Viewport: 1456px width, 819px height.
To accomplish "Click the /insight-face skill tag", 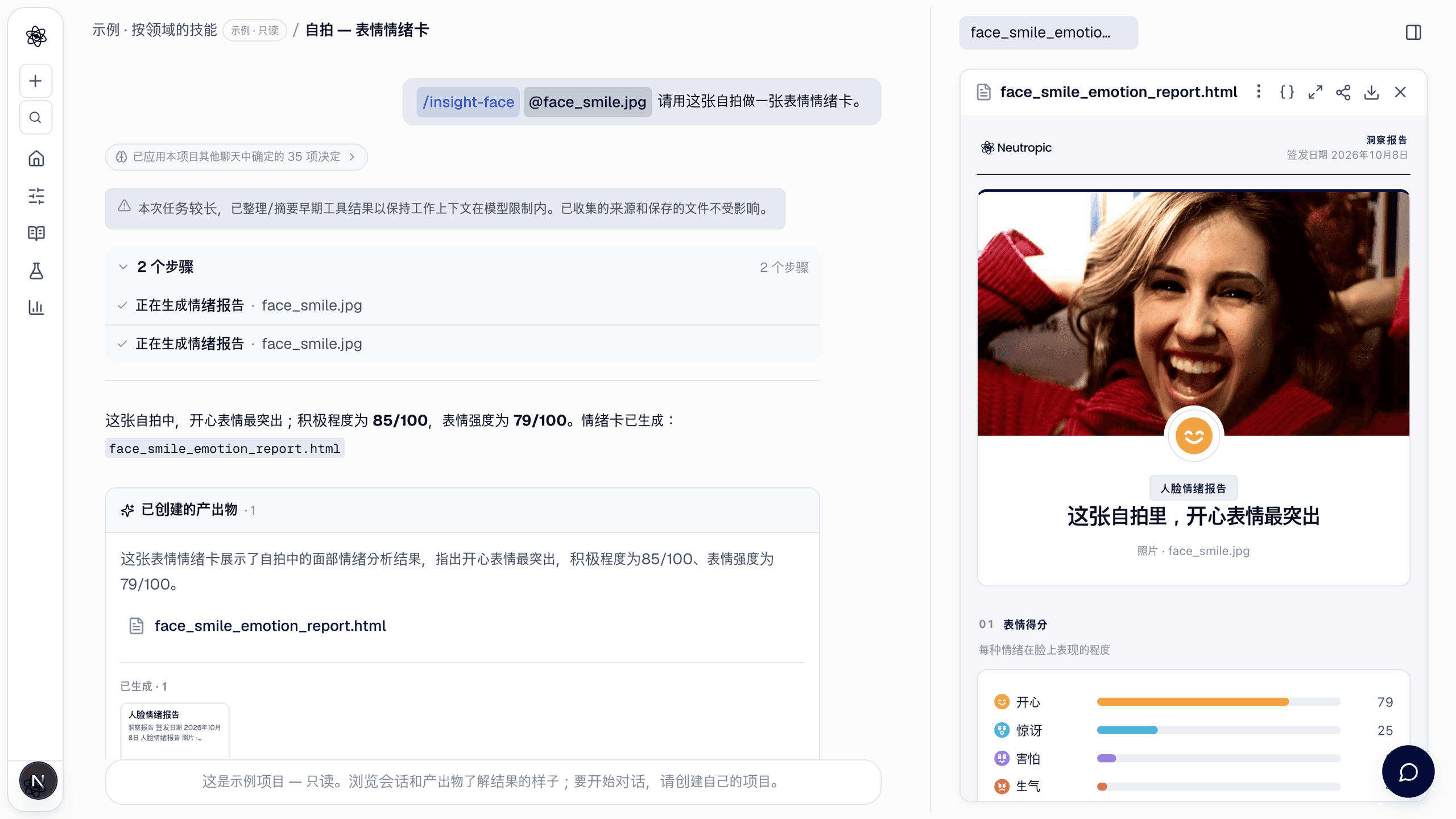I will (468, 102).
